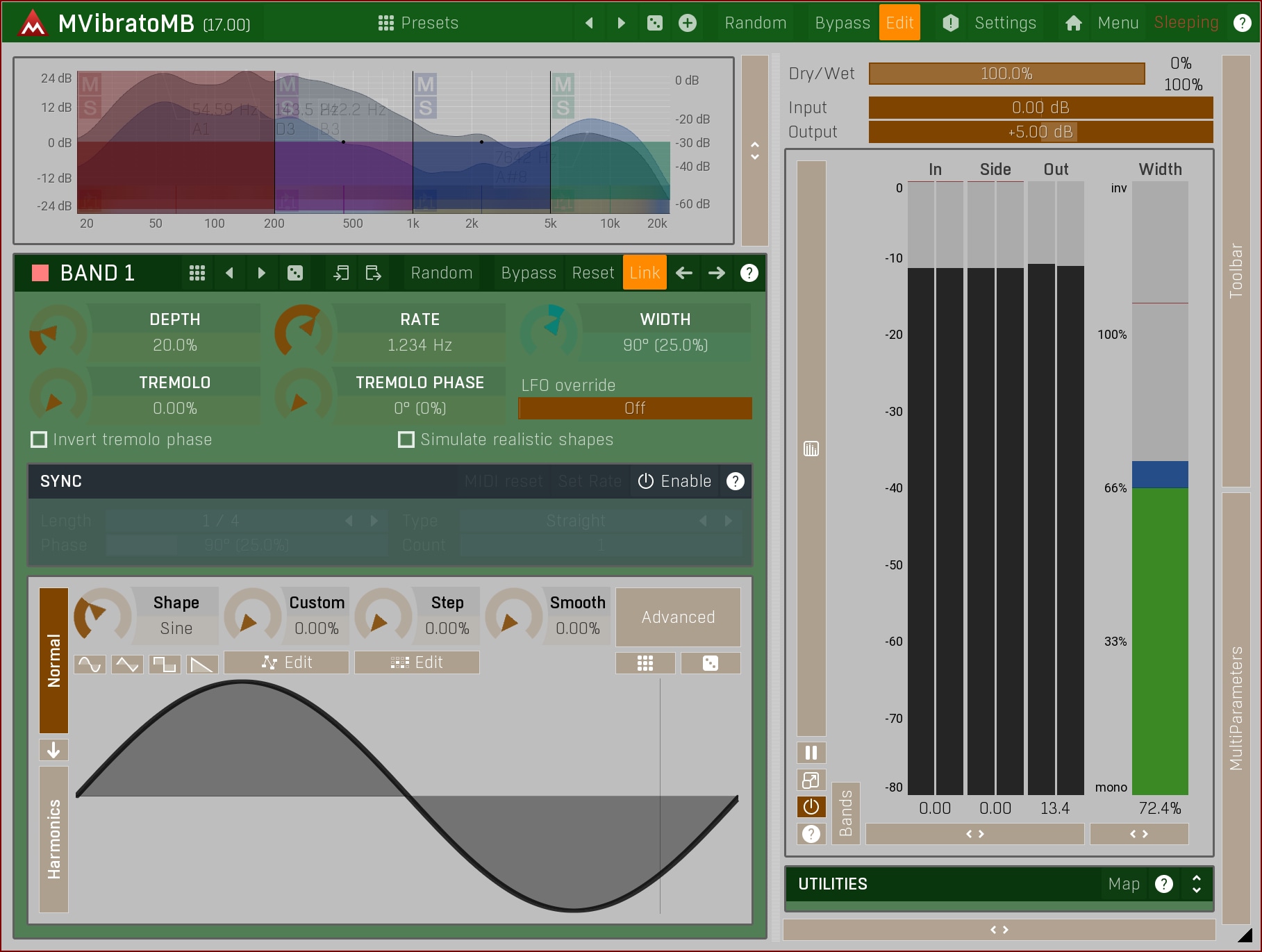Select the square wave shape icon
1262x952 pixels.
pyautogui.click(x=165, y=665)
